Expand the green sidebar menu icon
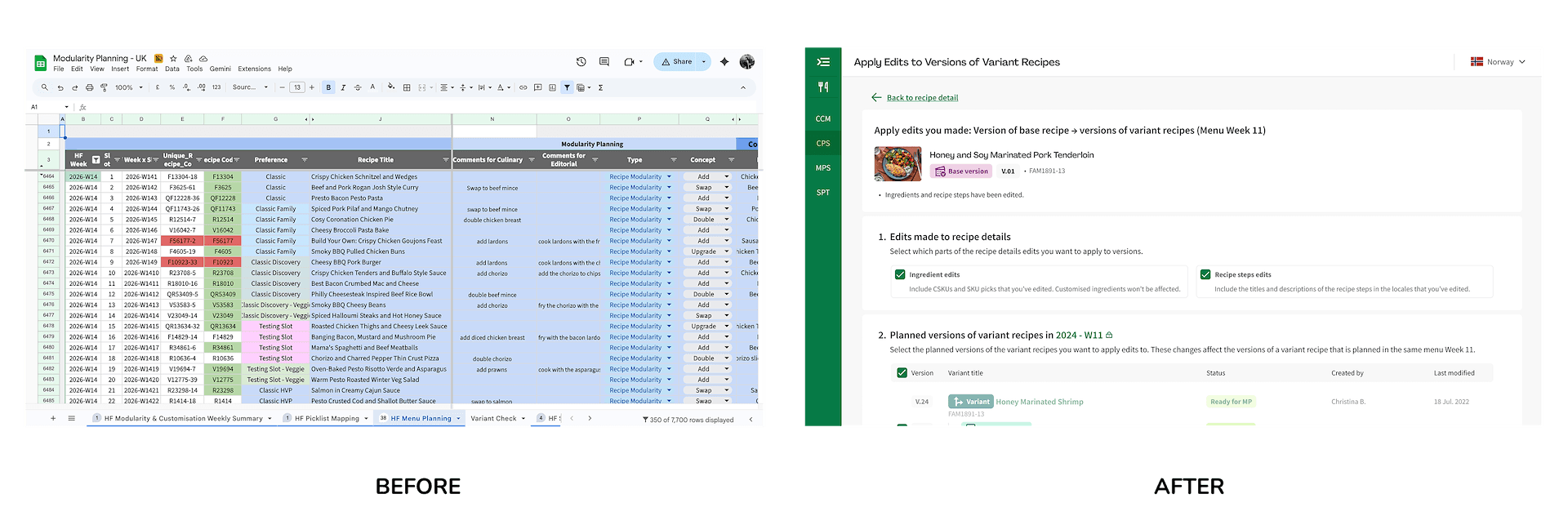 [x=823, y=62]
